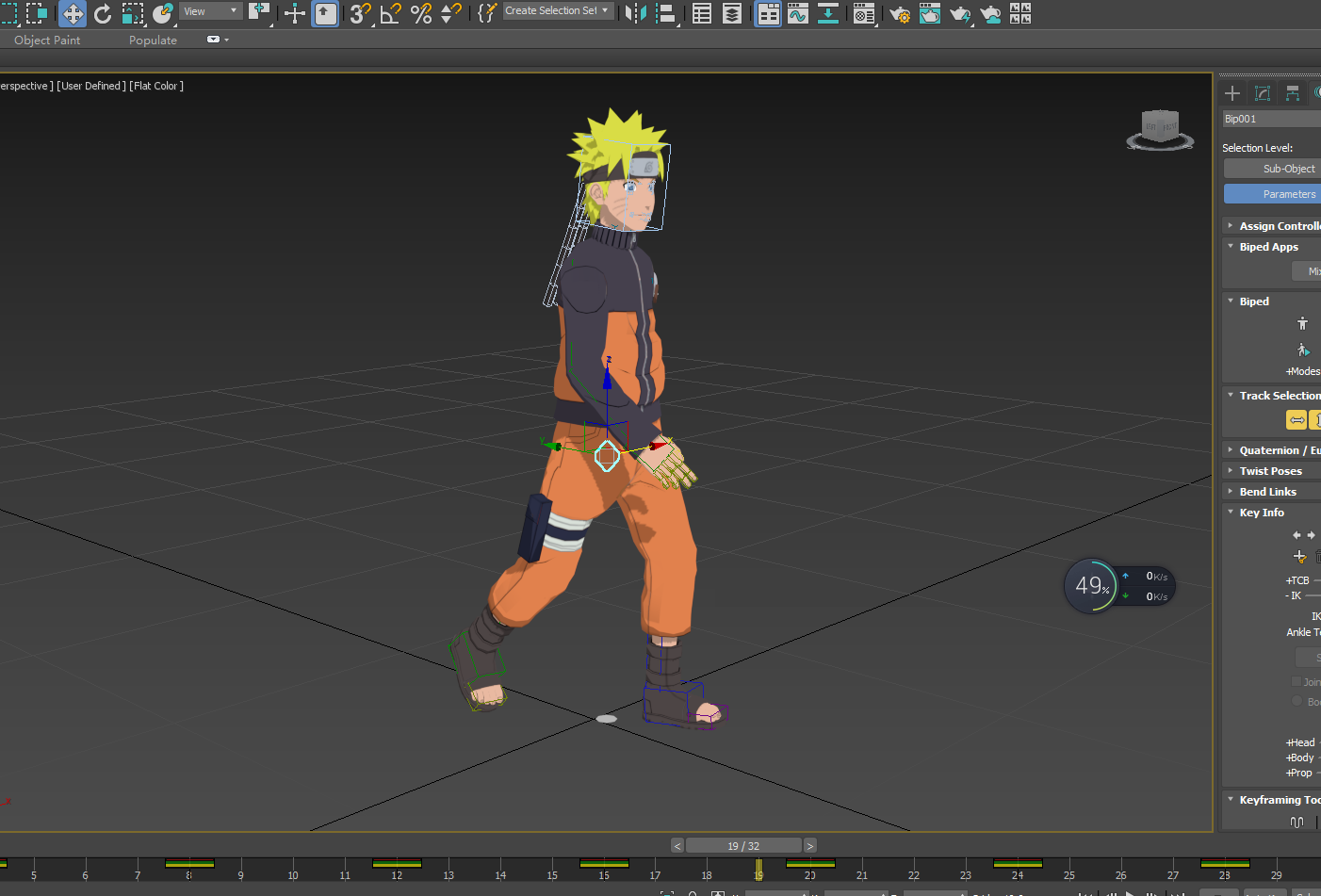Click the Mirror tool icon
1321x896 pixels.
(x=636, y=13)
